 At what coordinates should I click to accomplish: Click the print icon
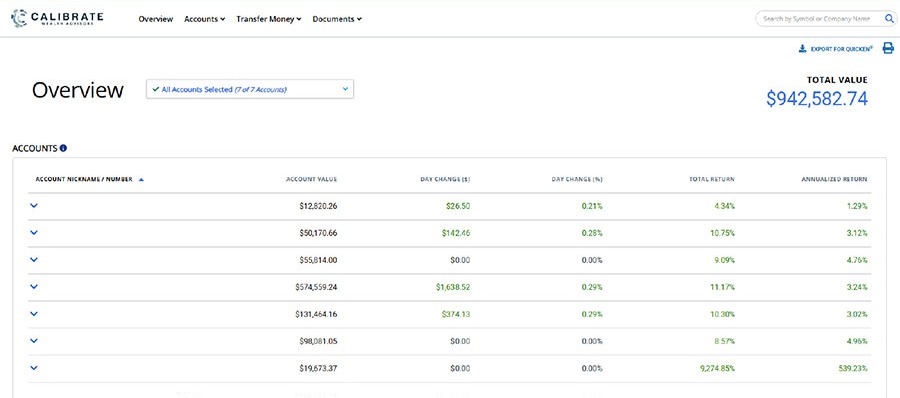[888, 48]
